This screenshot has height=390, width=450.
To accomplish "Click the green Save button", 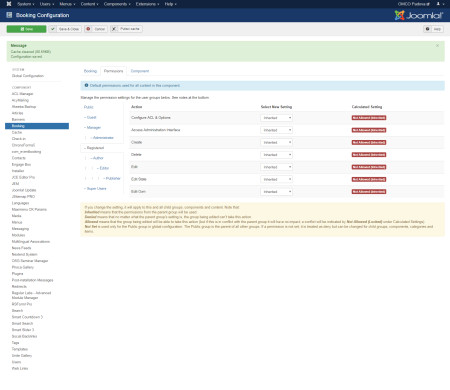I will [x=26, y=29].
